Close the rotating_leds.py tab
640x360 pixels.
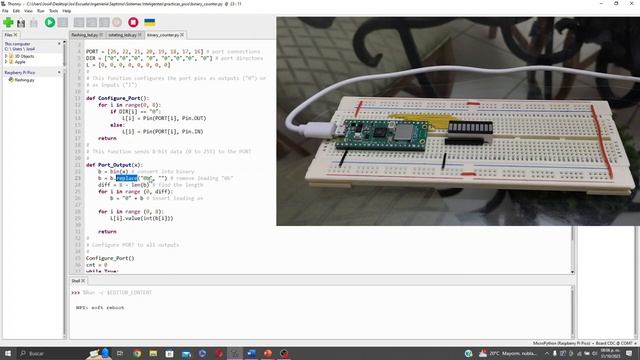pyautogui.click(x=140, y=35)
